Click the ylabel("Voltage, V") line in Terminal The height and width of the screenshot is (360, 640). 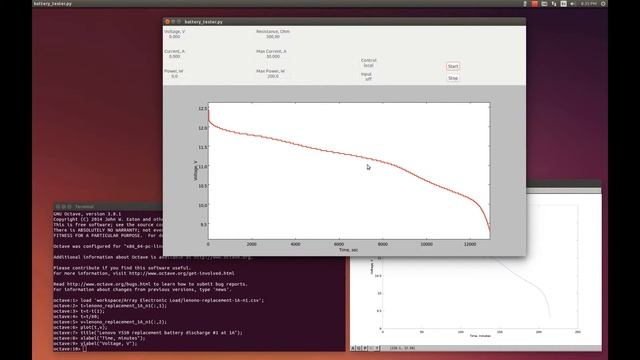pyautogui.click(x=95, y=344)
